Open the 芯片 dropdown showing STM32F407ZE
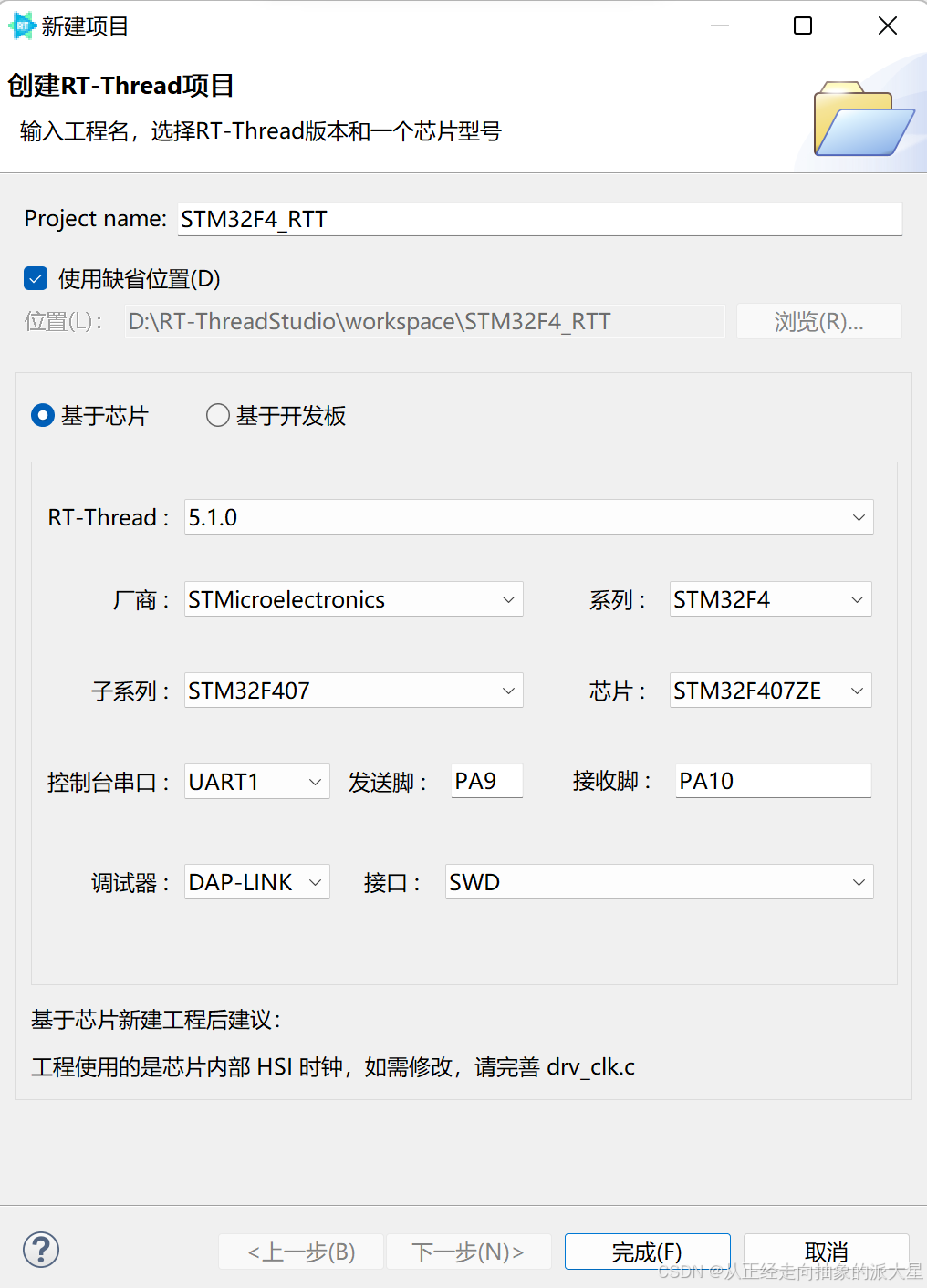 (x=856, y=691)
